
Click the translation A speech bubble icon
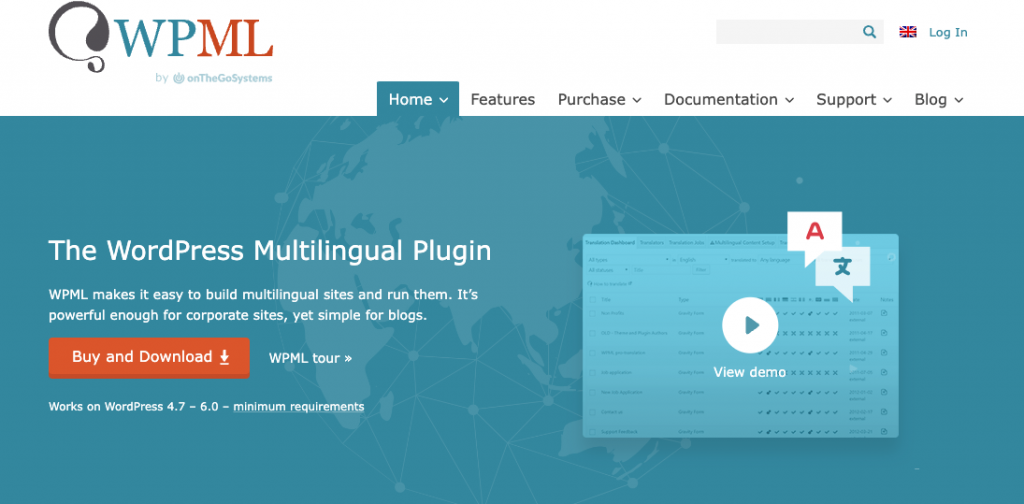(814, 233)
